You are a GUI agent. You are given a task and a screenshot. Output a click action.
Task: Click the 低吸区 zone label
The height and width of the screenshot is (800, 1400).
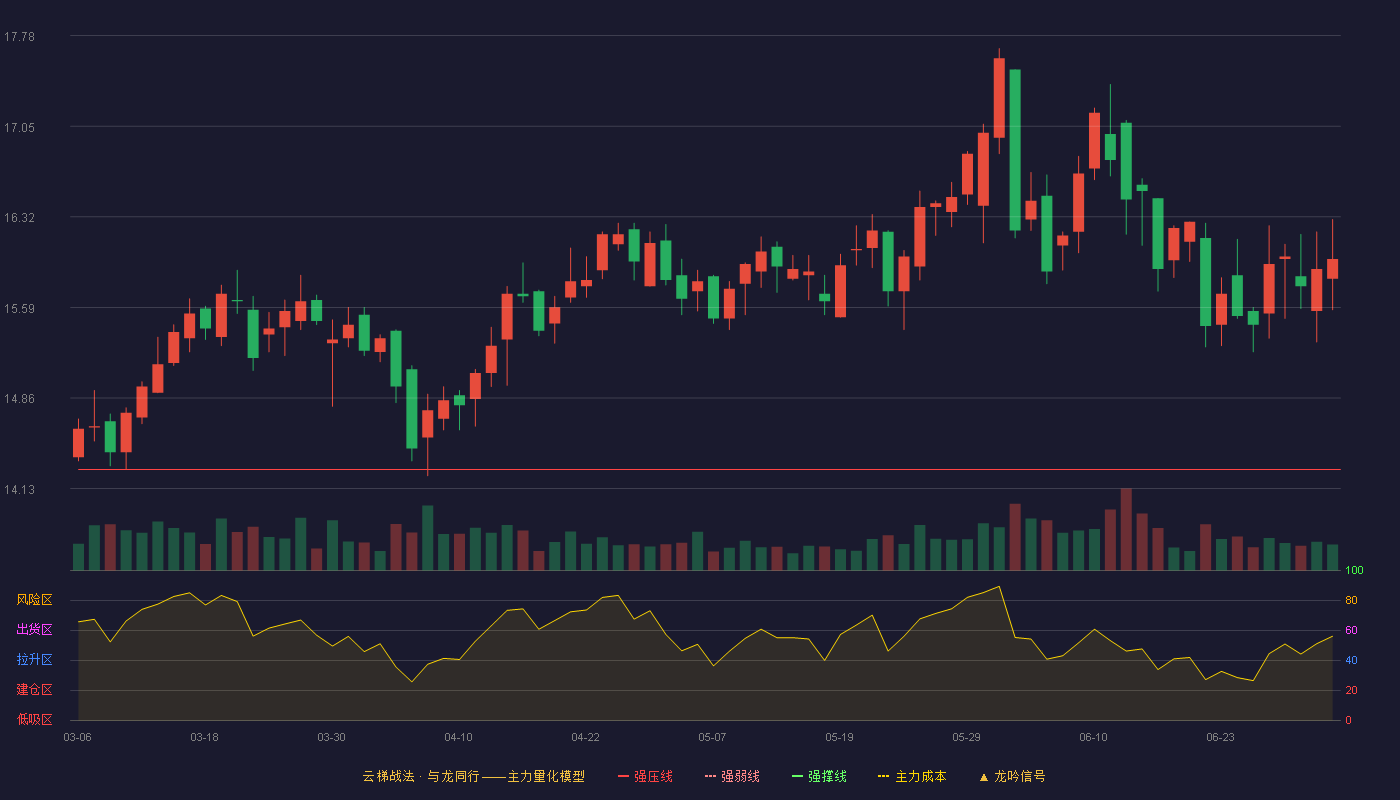tap(34, 719)
